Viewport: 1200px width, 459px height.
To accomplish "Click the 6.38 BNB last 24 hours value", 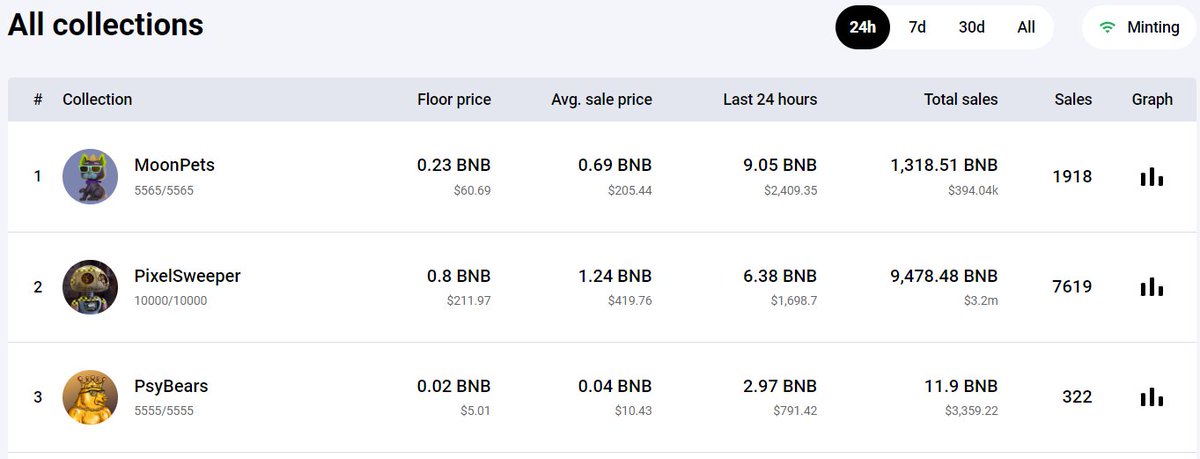I will [780, 275].
